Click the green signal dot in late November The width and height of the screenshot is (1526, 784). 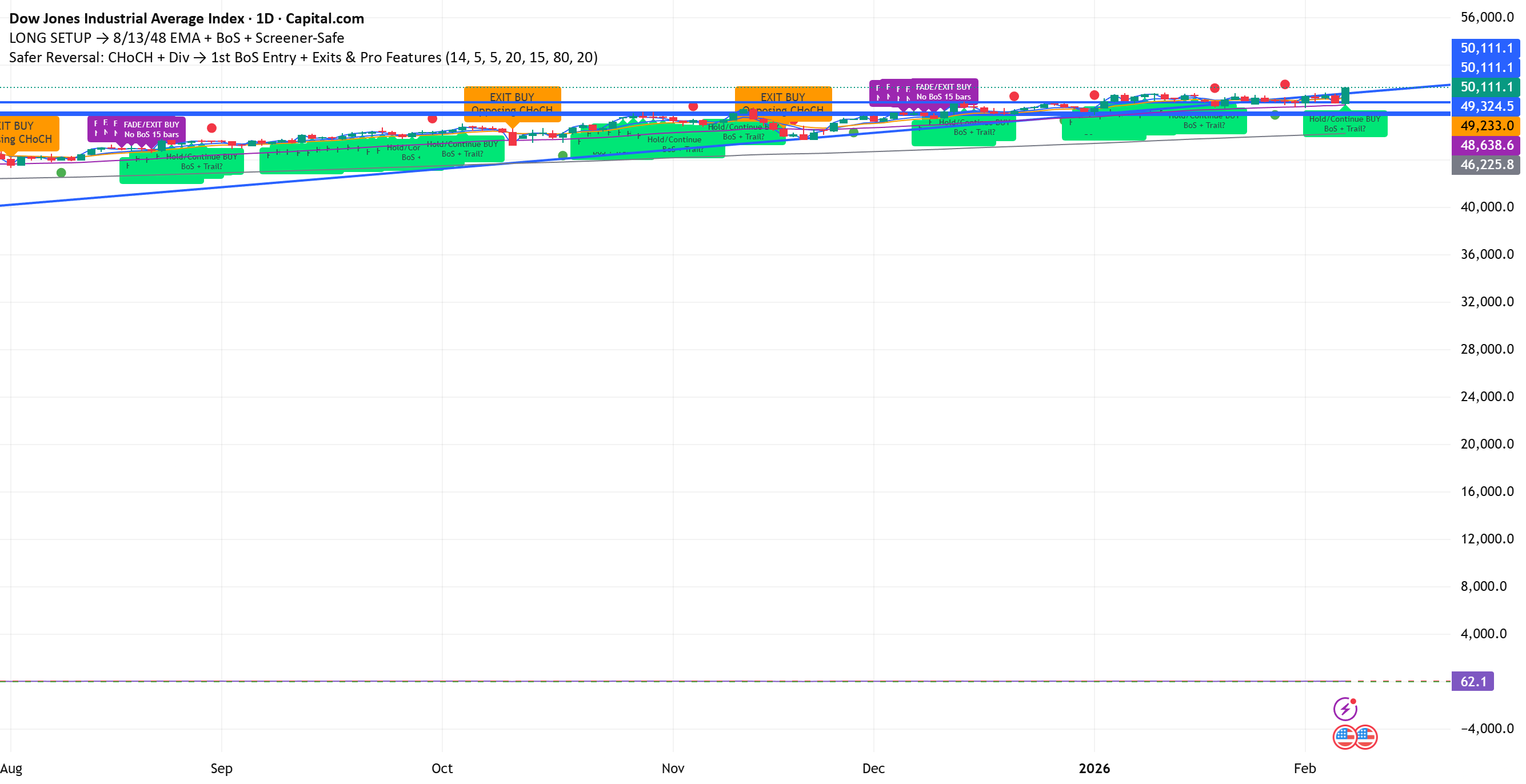pos(854,133)
